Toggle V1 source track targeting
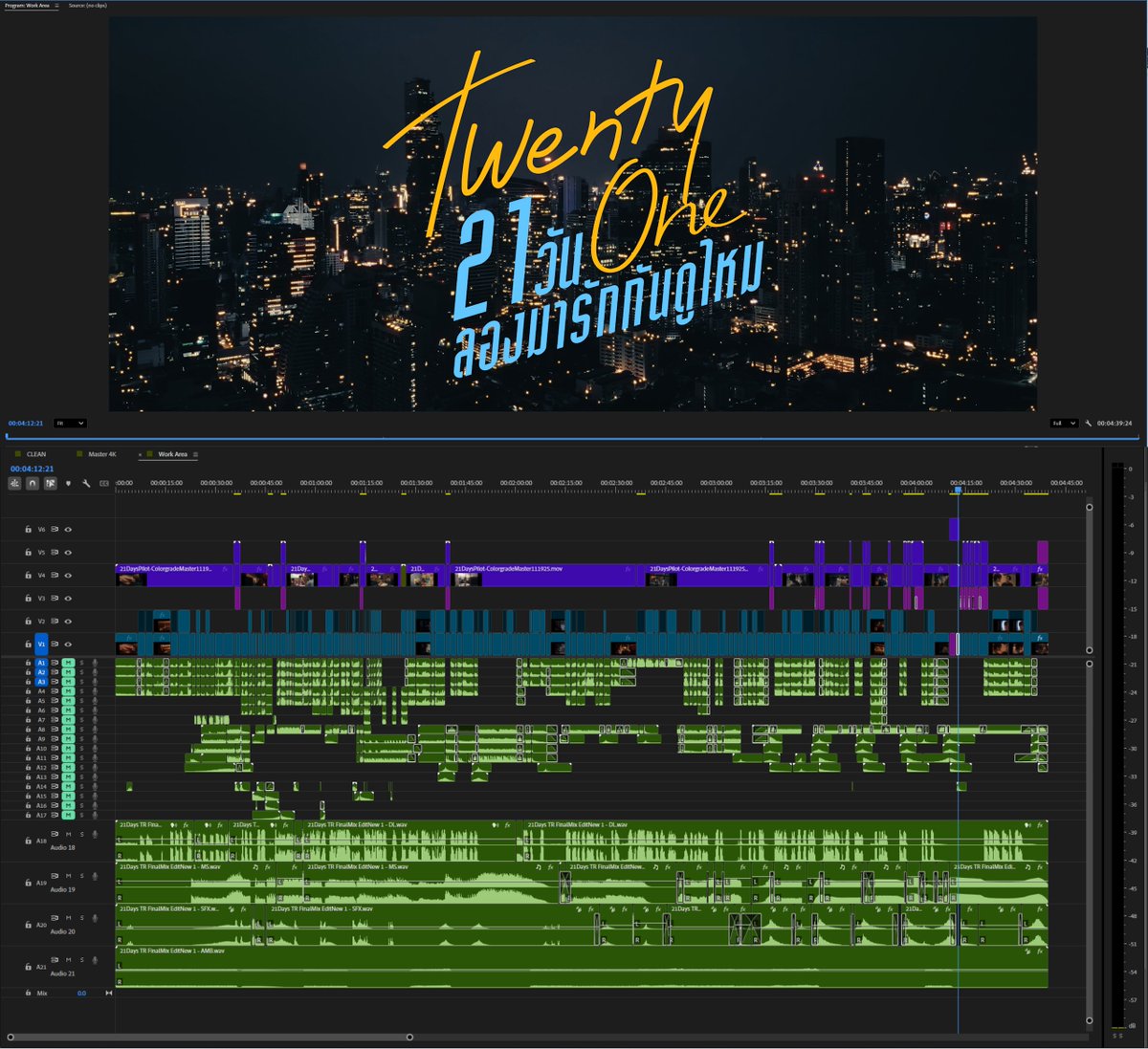 click(x=41, y=644)
